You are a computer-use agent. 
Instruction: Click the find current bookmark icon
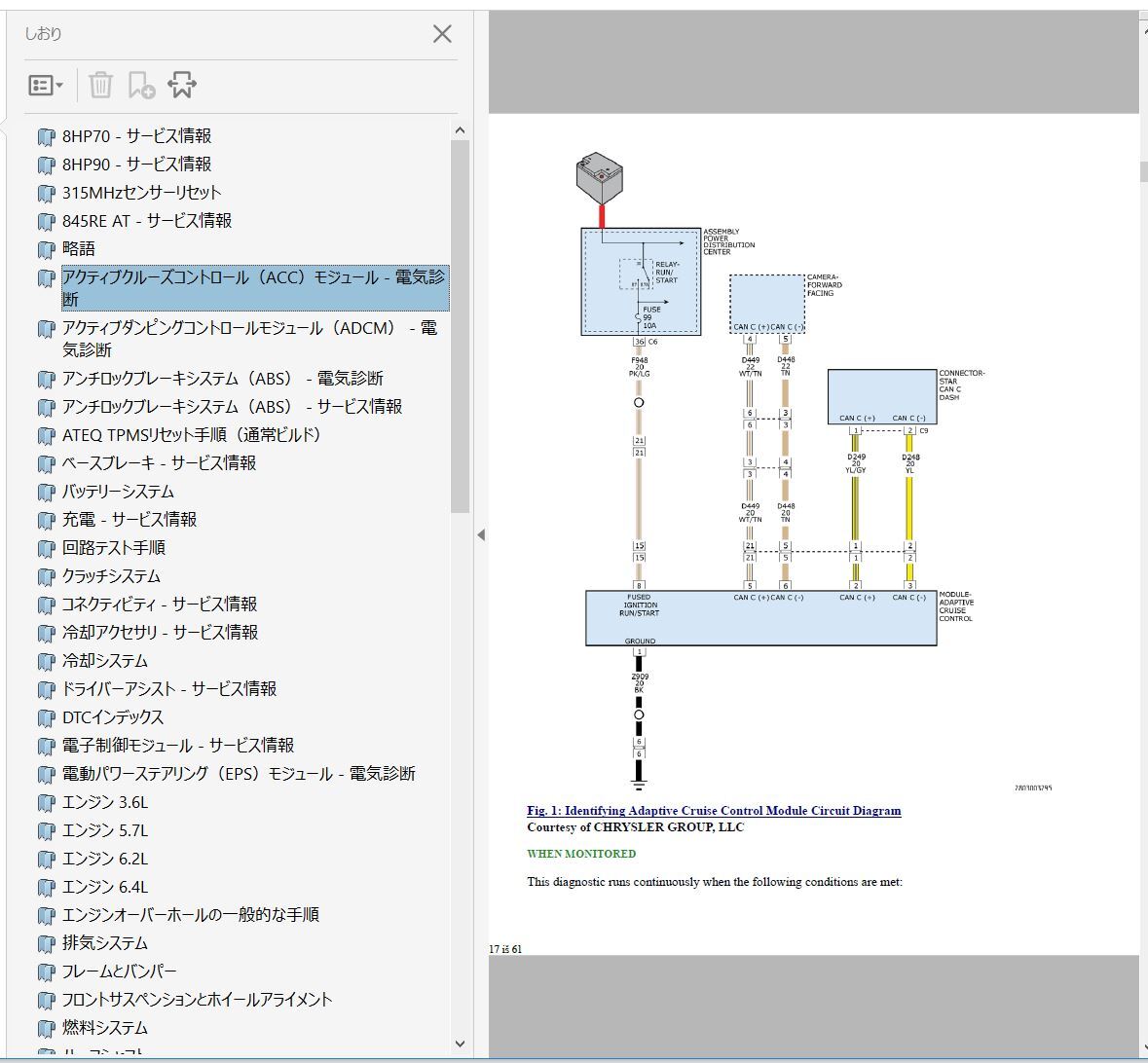click(x=182, y=86)
